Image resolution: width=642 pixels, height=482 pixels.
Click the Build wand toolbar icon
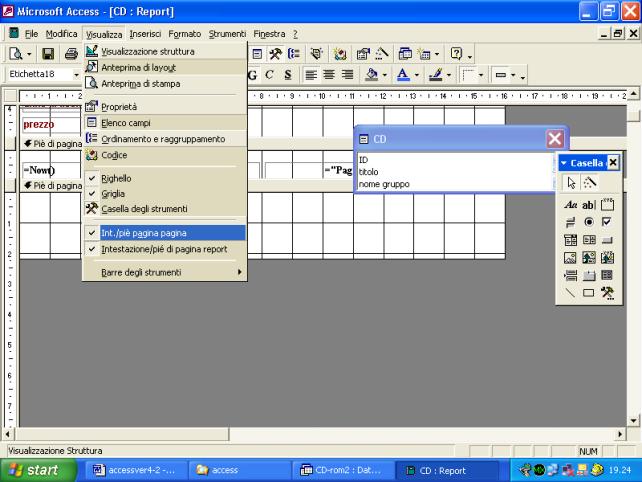pos(381,54)
